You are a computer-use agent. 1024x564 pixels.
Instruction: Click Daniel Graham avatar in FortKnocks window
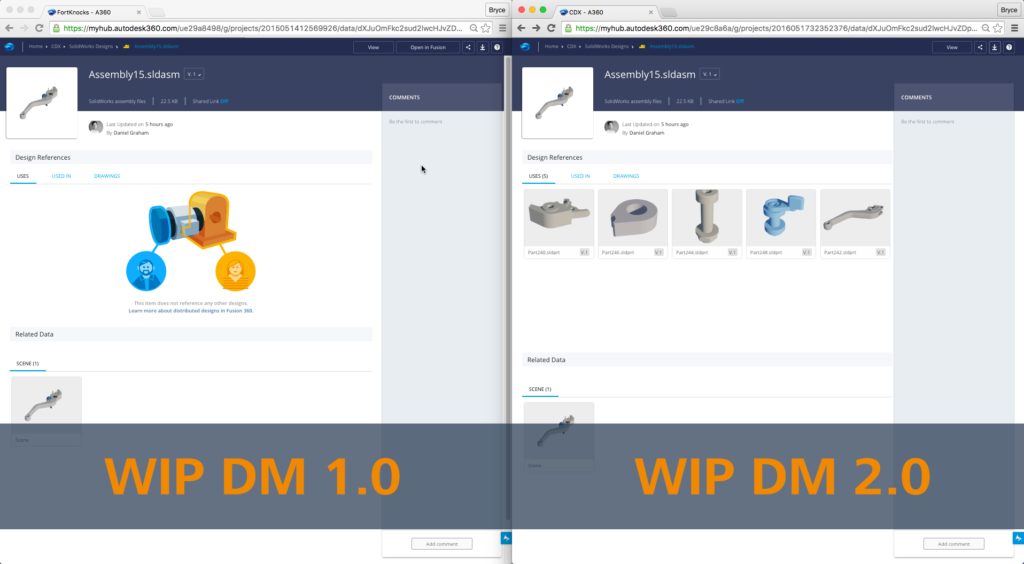pos(96,127)
